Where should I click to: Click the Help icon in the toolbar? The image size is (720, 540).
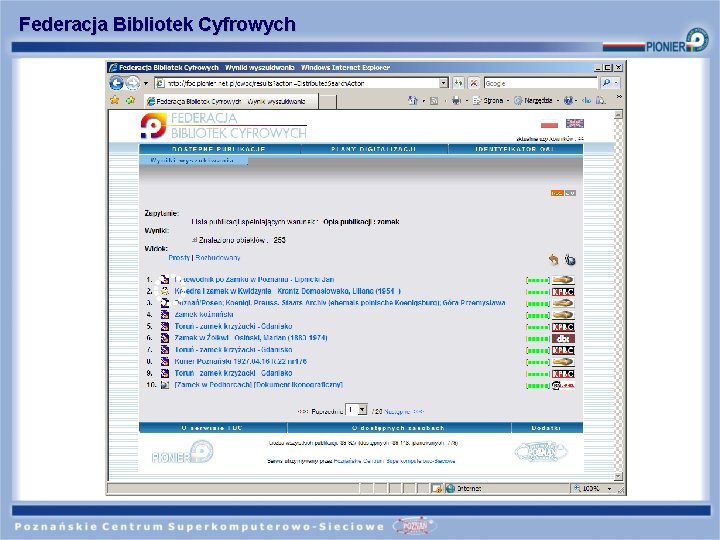tap(568, 101)
